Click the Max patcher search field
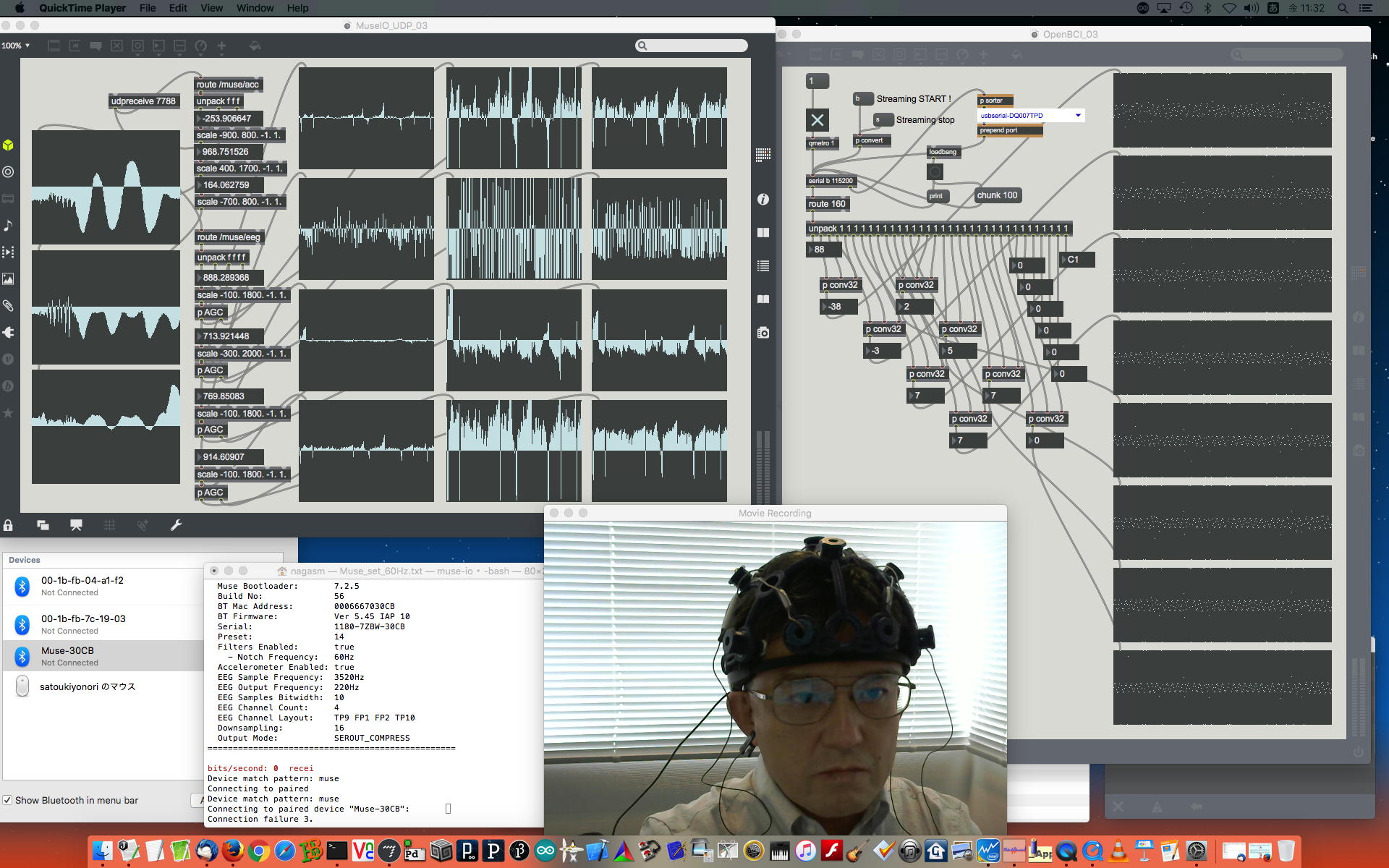The image size is (1389, 868). click(x=692, y=46)
